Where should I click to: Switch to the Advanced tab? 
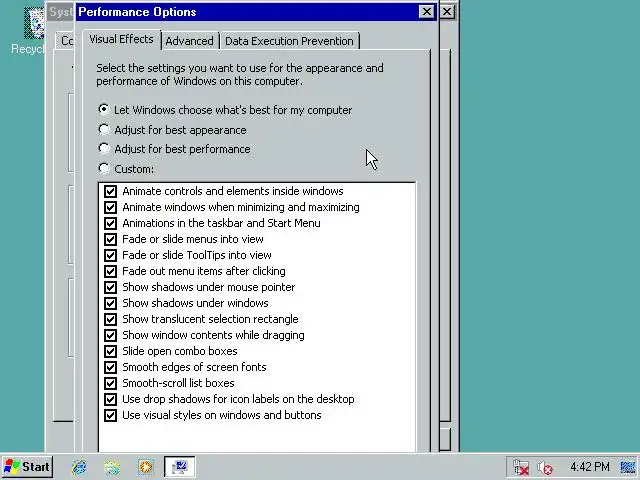pyautogui.click(x=189, y=41)
